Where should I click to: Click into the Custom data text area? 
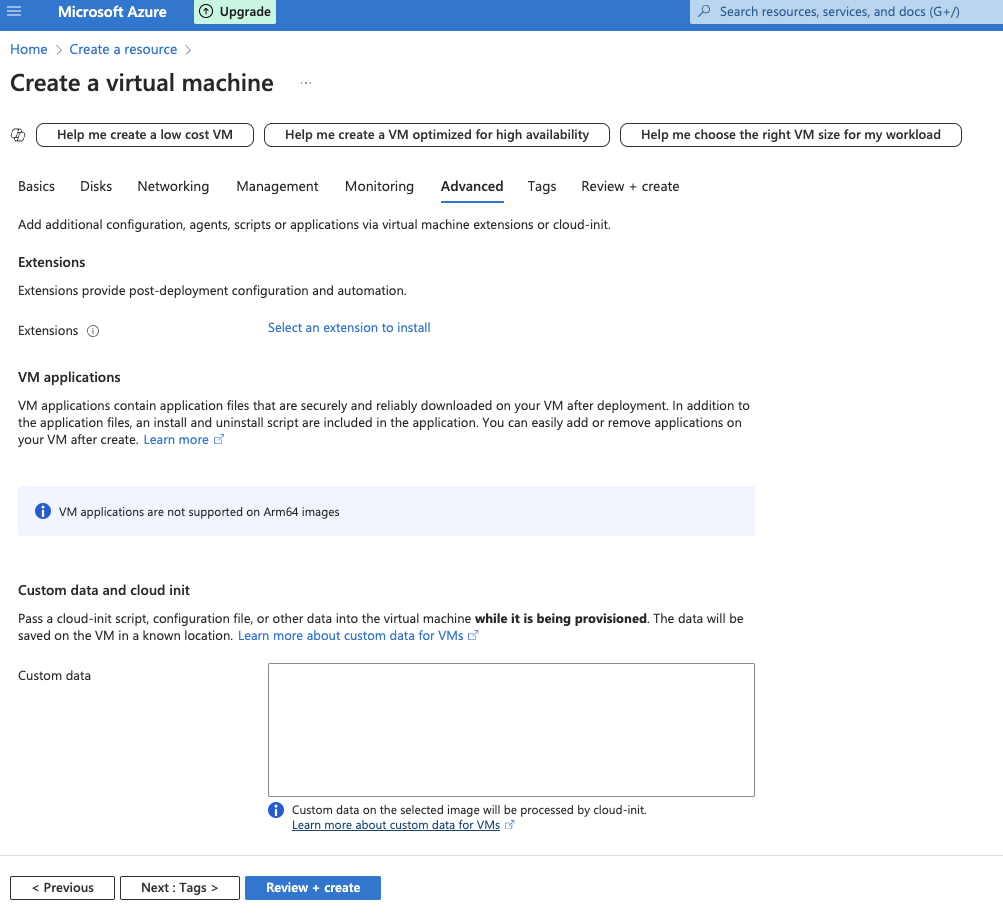[511, 730]
